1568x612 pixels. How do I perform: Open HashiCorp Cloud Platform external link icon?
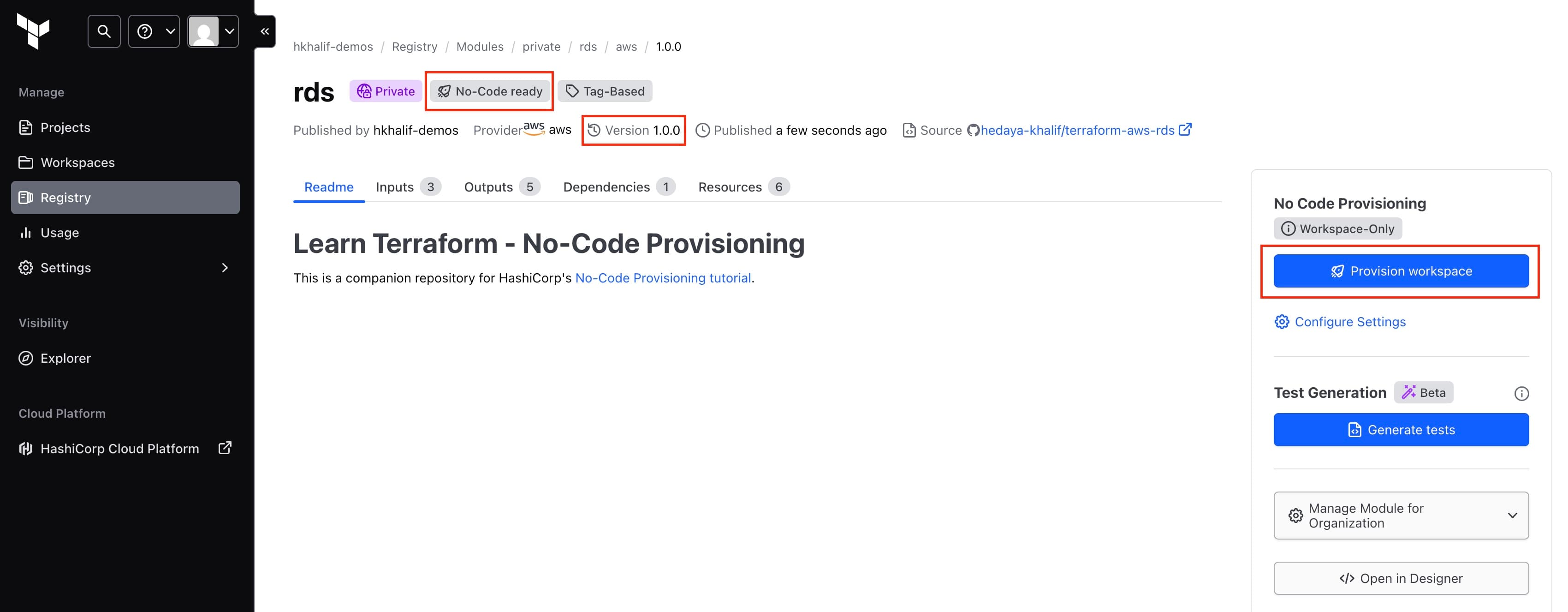tap(225, 448)
